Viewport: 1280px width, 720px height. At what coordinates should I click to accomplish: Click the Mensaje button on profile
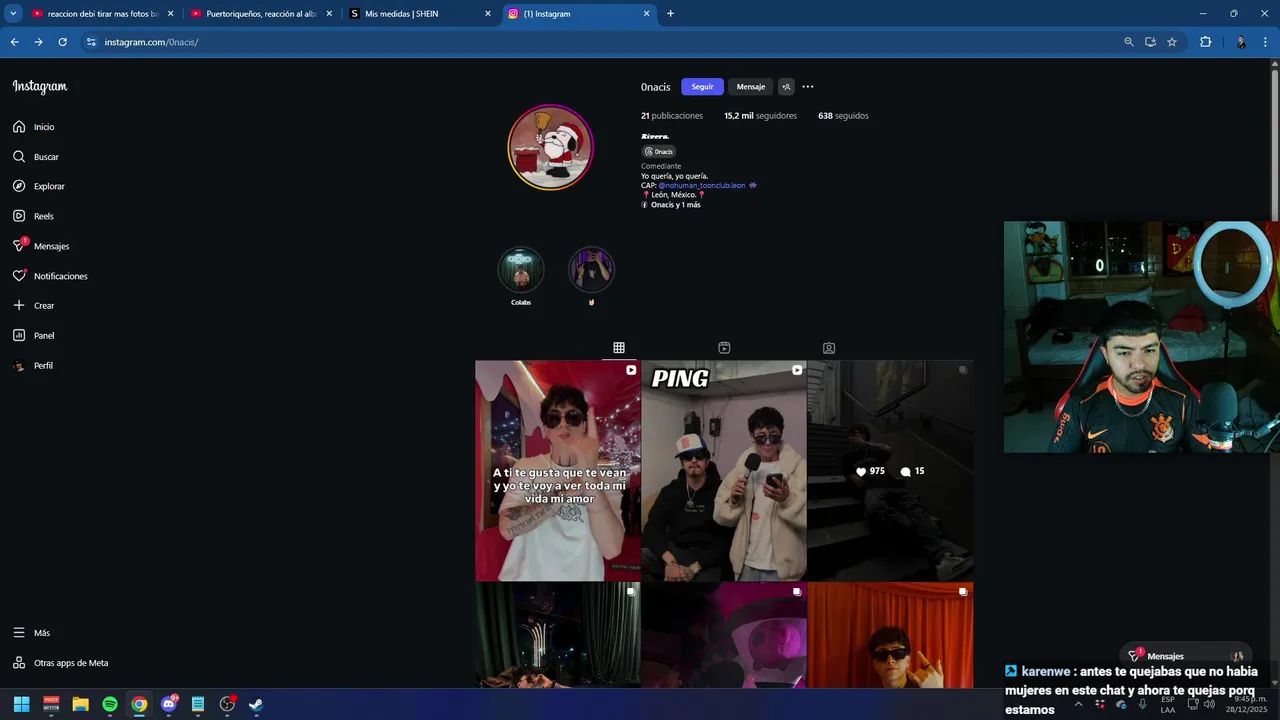[x=751, y=87]
